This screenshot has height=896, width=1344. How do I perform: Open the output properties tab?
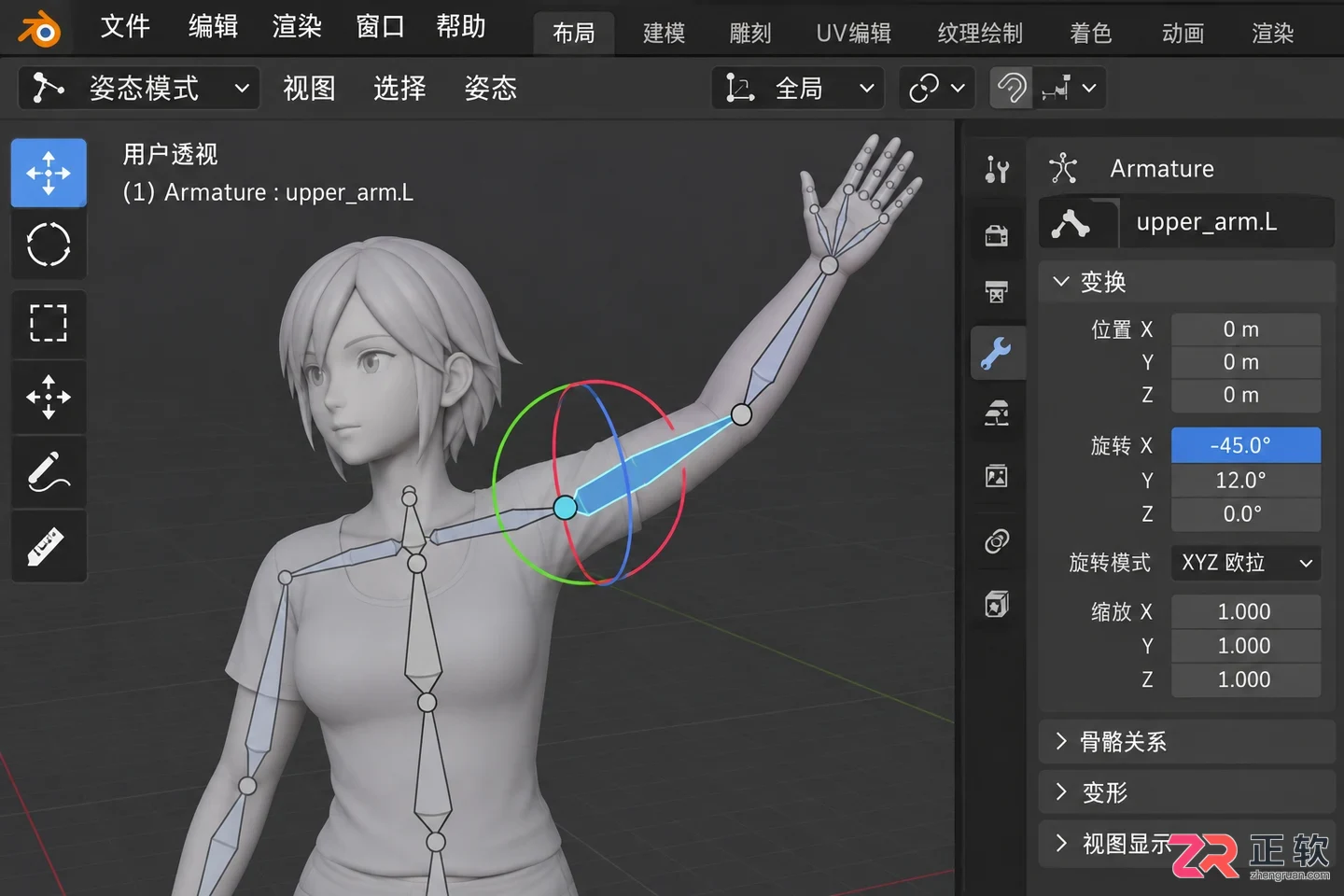pos(997,292)
